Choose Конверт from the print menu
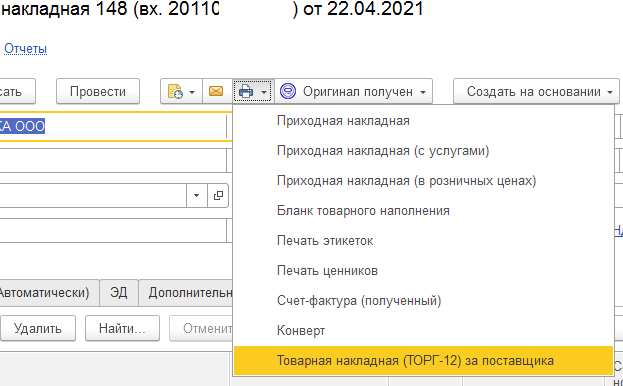Viewport: 623px width, 386px height. (424, 330)
